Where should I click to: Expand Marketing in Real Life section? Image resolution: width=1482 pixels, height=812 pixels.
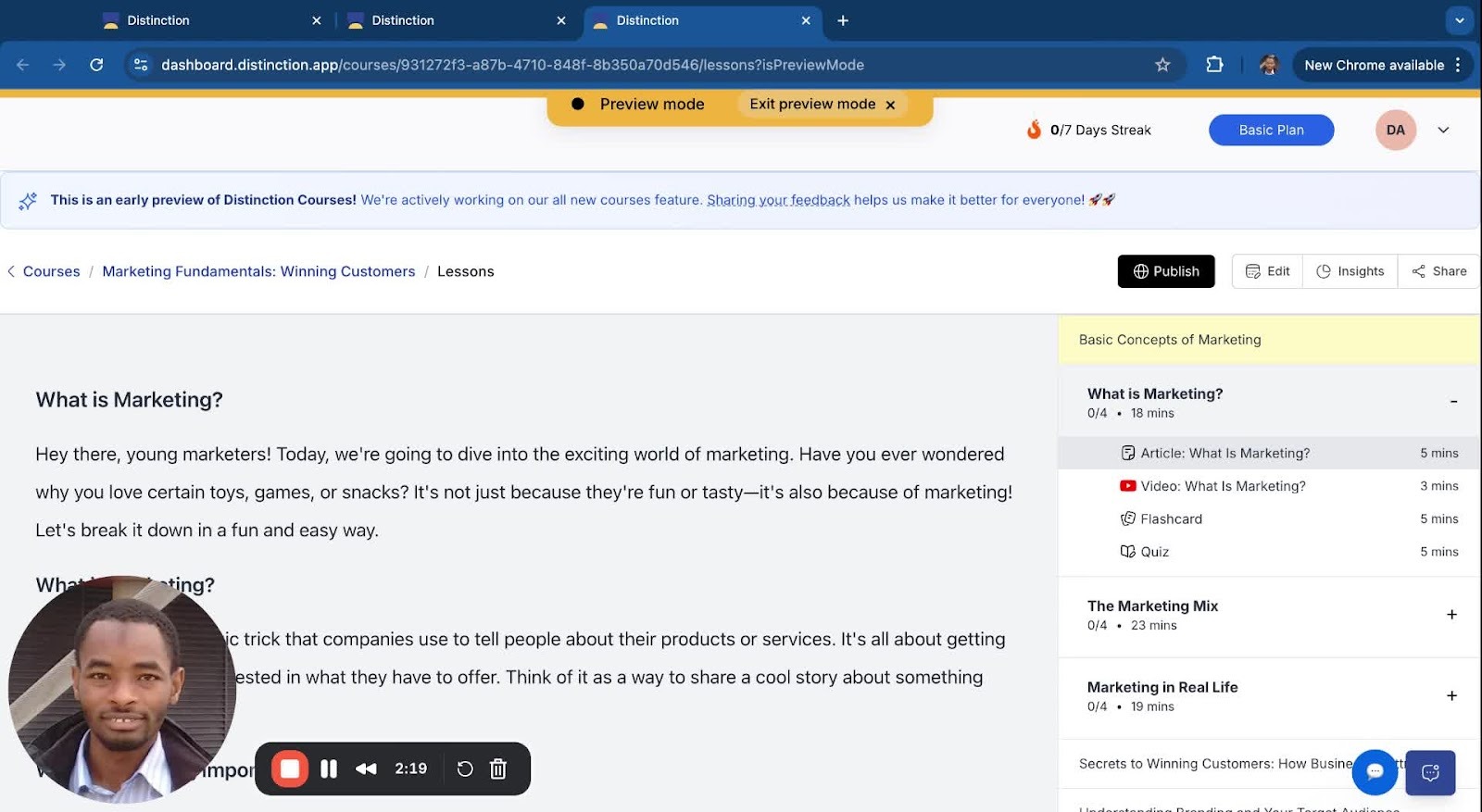point(1451,696)
